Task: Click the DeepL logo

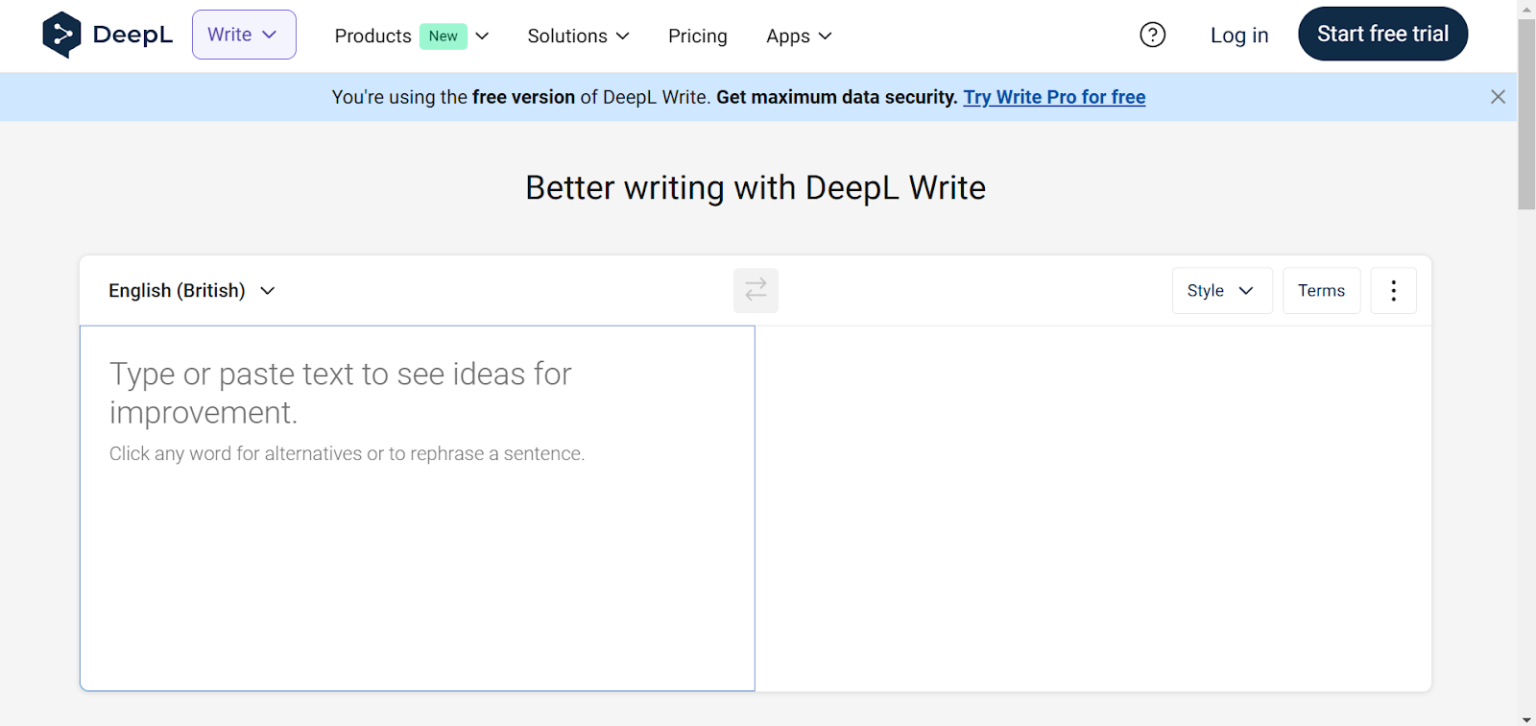Action: [107, 34]
